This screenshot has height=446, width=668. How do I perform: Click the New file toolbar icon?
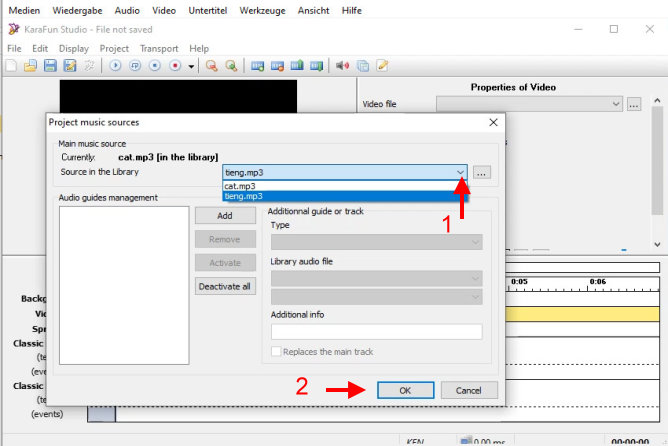pos(11,66)
